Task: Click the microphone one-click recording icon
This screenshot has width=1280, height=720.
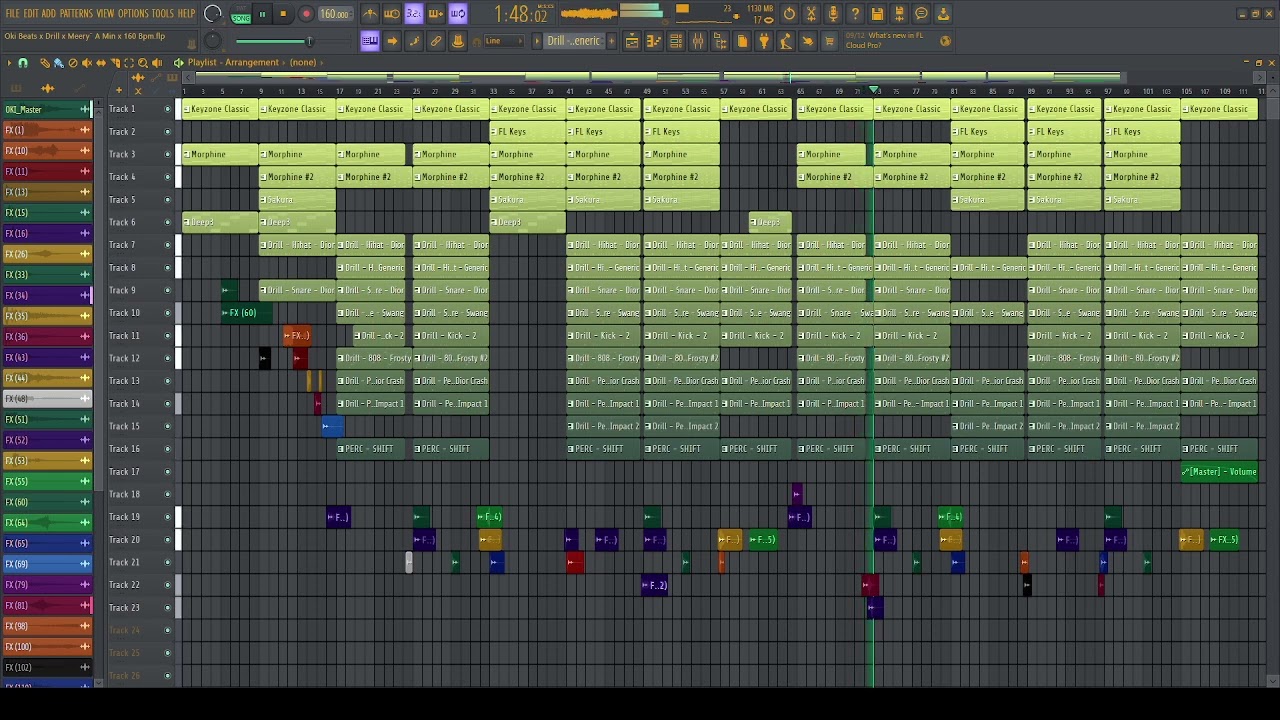Action: click(833, 14)
